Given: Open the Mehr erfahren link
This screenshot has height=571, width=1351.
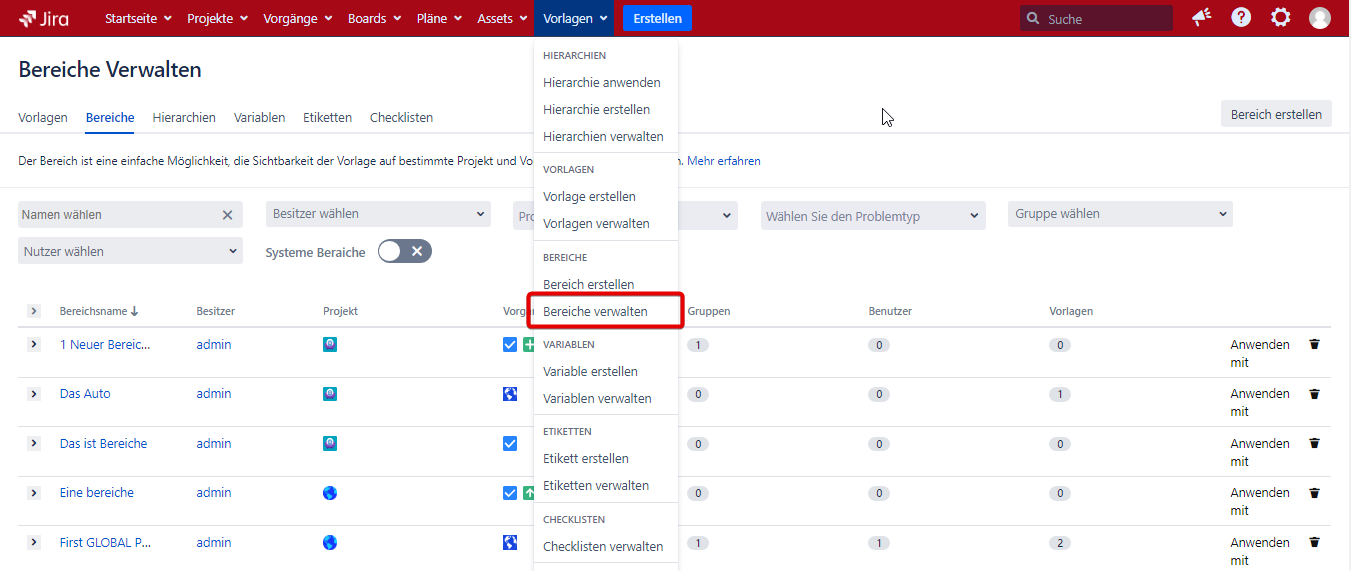Looking at the screenshot, I should pos(723,161).
